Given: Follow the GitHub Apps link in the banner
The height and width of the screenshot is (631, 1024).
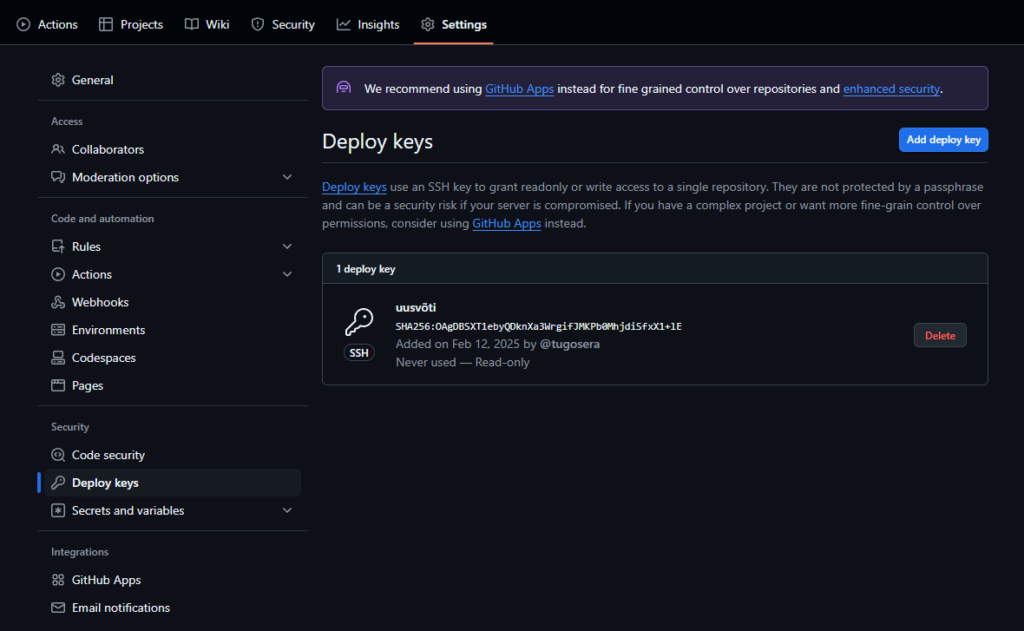Looking at the screenshot, I should [519, 89].
